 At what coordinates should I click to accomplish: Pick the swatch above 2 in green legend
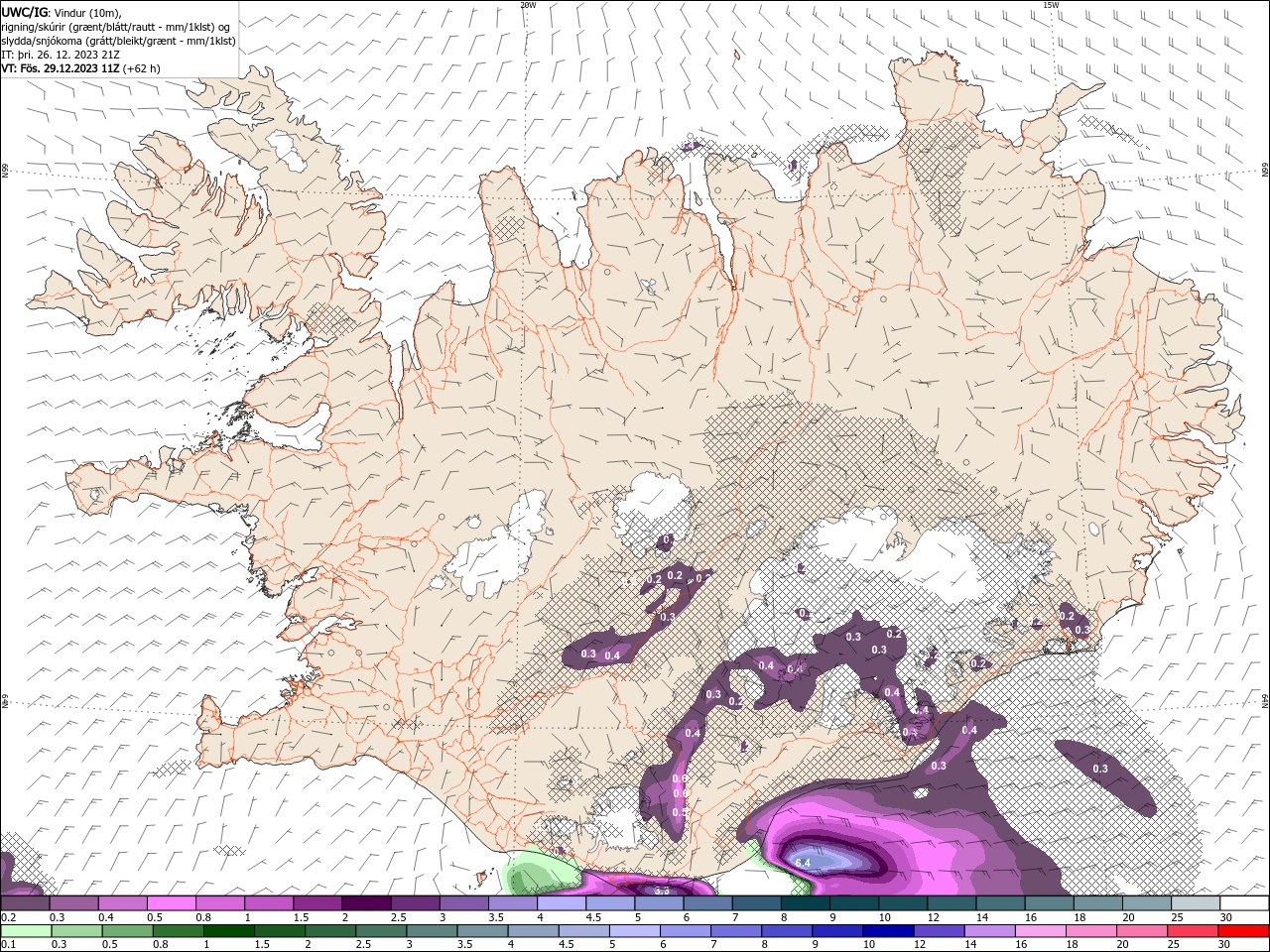pos(329,931)
